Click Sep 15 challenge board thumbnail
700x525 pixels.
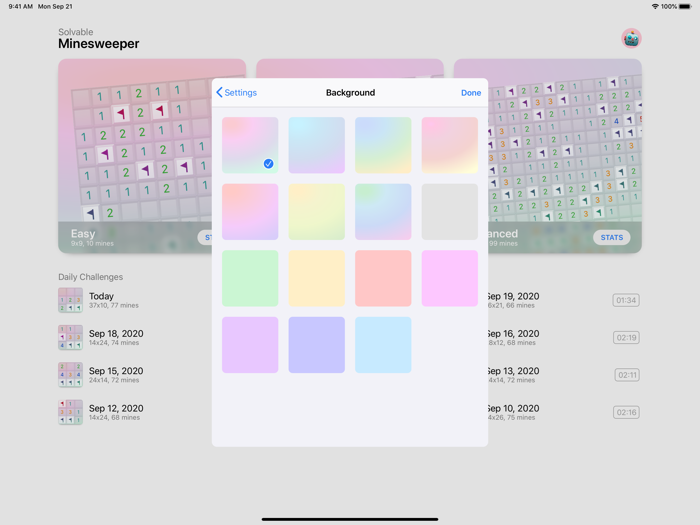[70, 375]
